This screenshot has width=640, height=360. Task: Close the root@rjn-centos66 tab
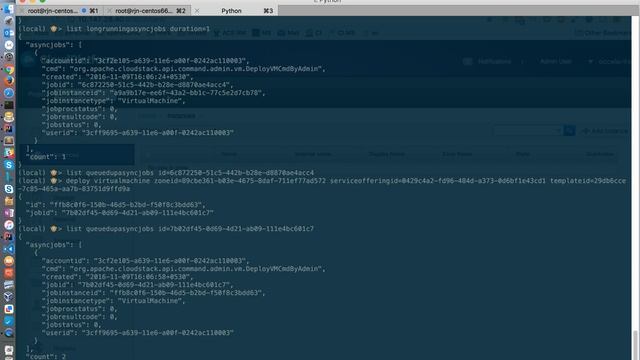[109, 11]
